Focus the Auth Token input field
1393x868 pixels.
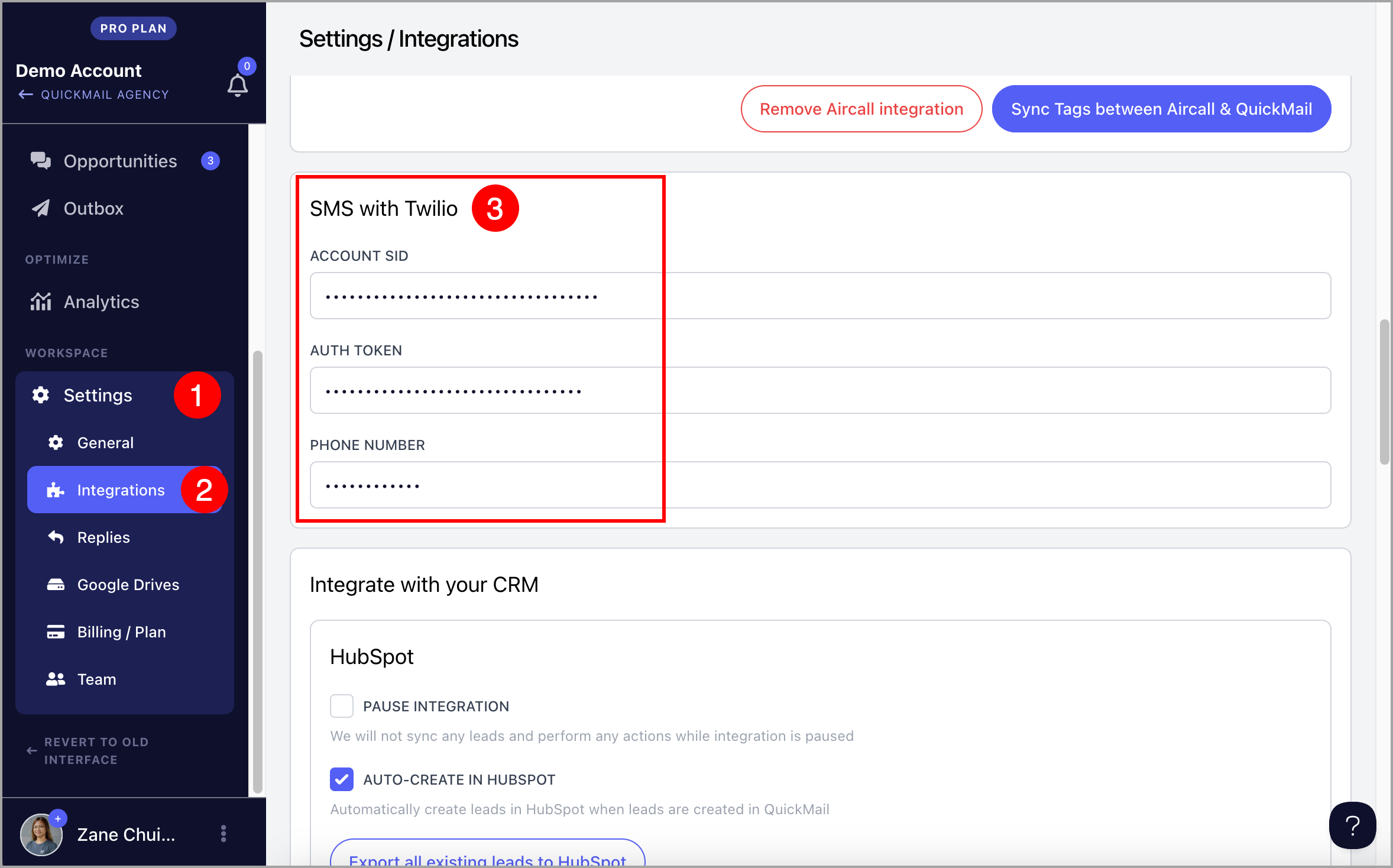click(x=820, y=390)
